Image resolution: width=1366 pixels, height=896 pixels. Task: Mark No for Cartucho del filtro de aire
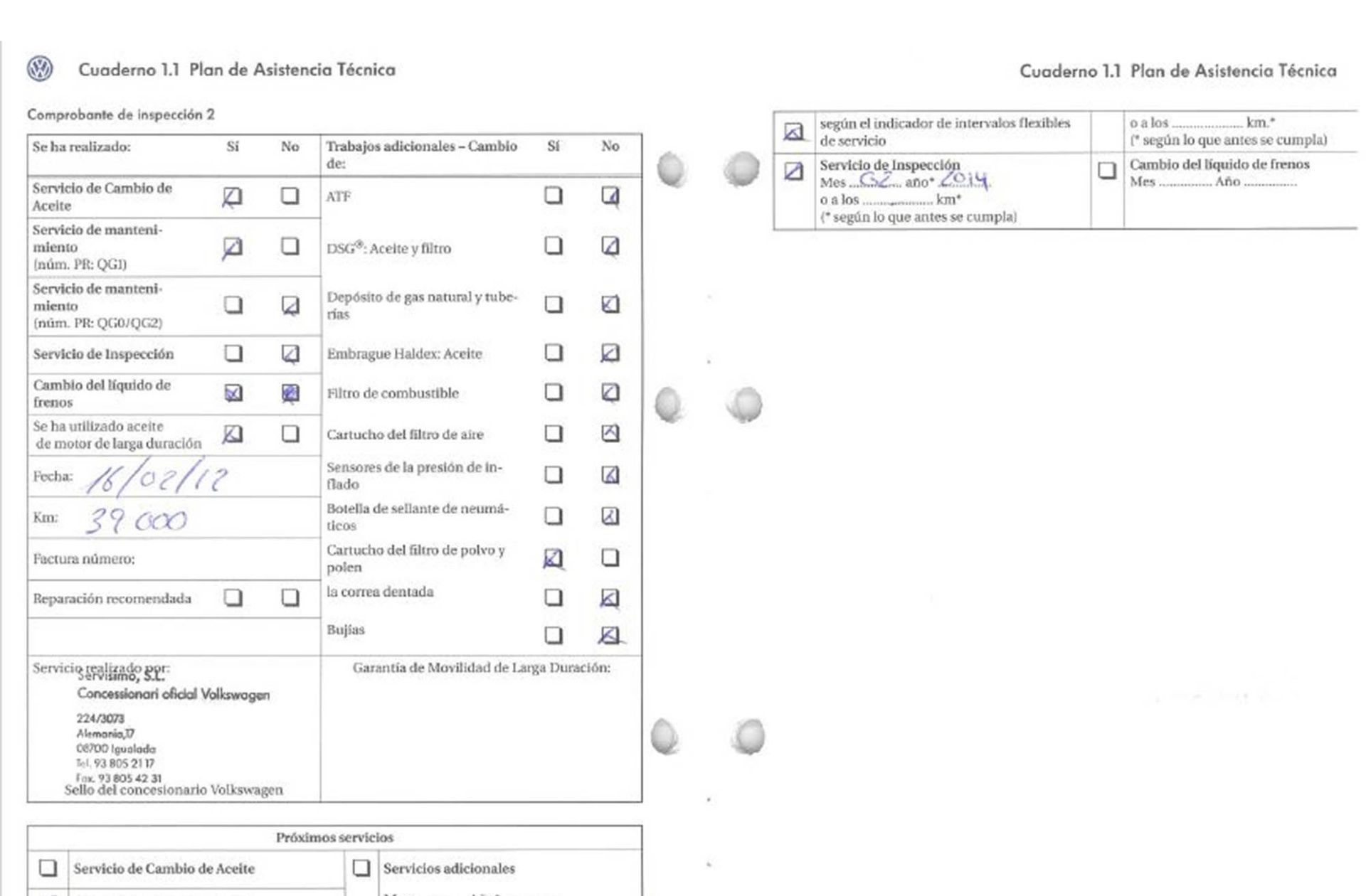click(x=610, y=434)
